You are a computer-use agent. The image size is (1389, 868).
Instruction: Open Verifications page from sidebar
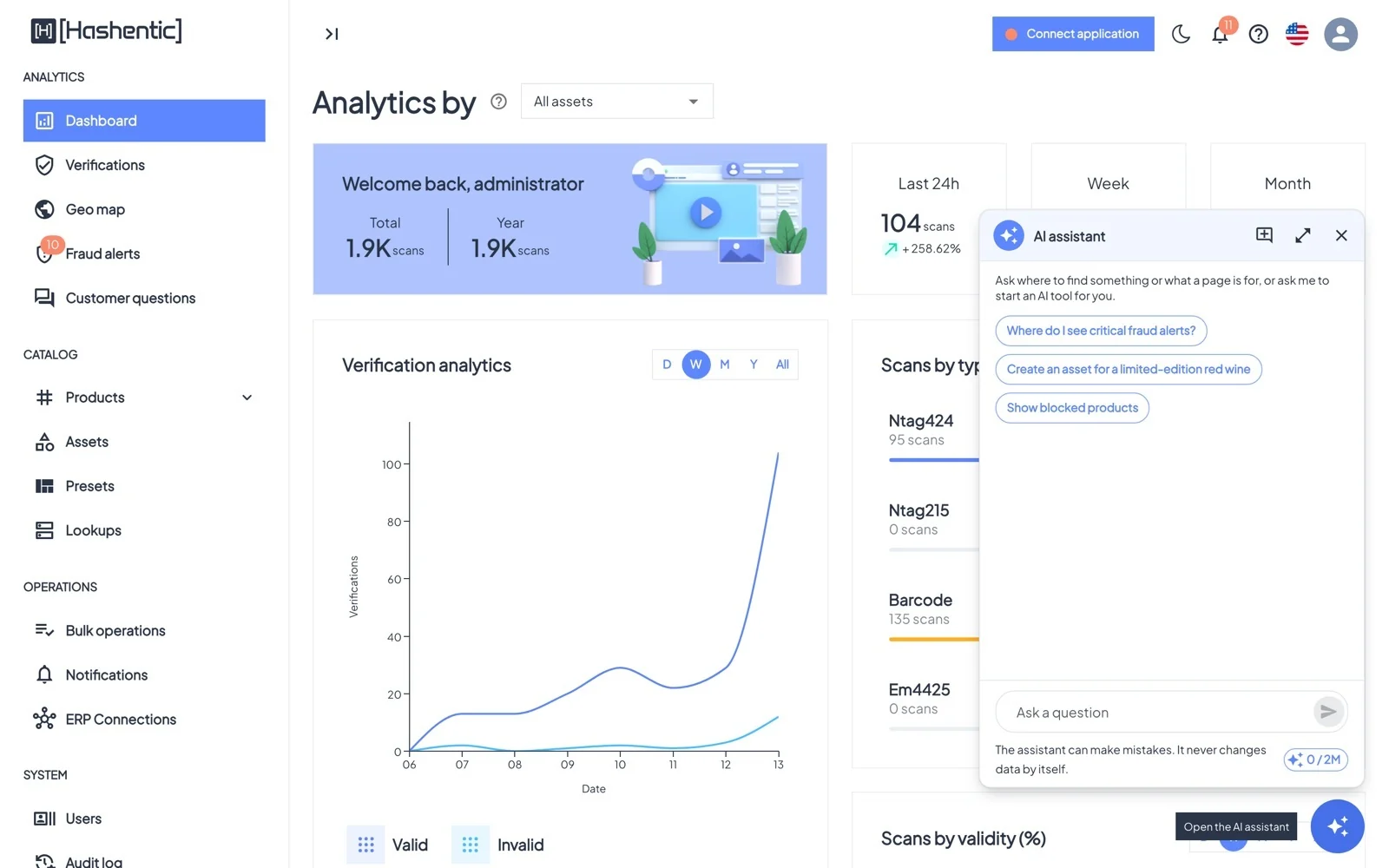144,165
